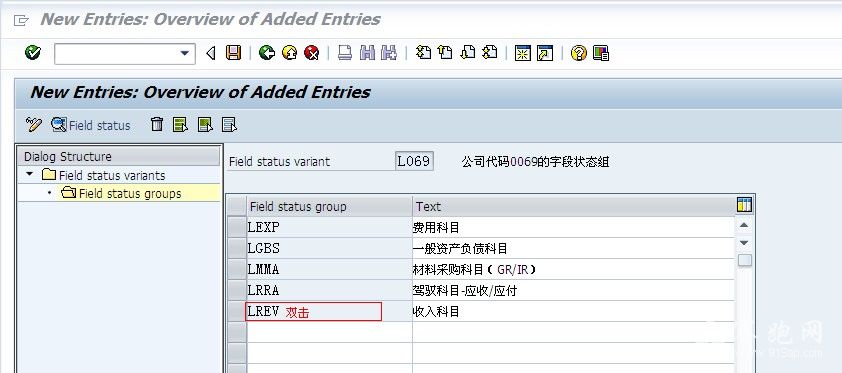
Task: Click the Field status button
Action: tap(91, 125)
